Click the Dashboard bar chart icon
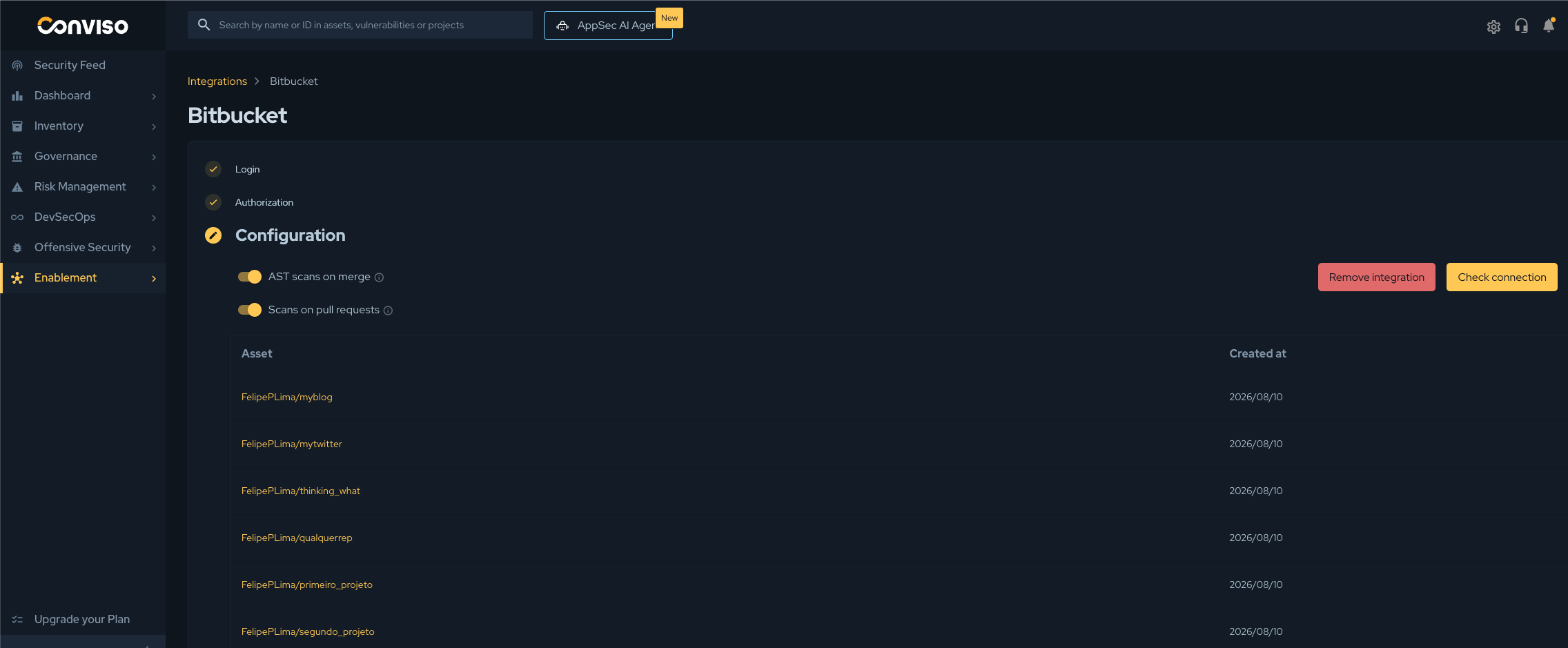Screen dimensions: 1568x648 pyautogui.click(x=17, y=95)
